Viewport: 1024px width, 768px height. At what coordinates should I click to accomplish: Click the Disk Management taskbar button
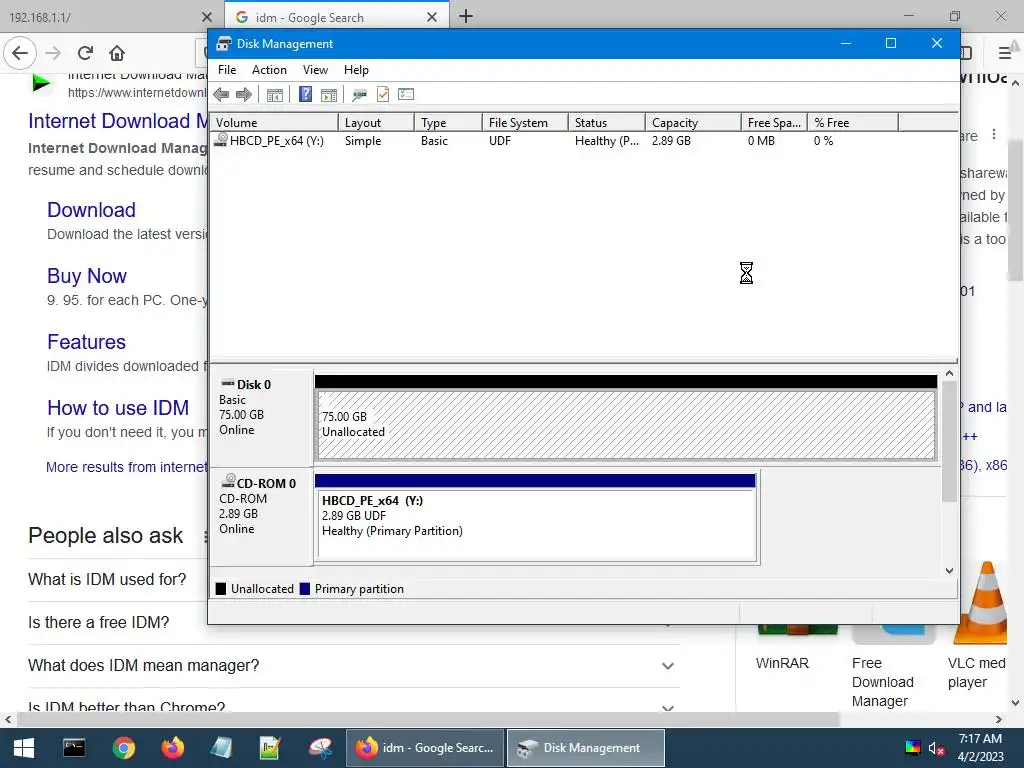(586, 748)
